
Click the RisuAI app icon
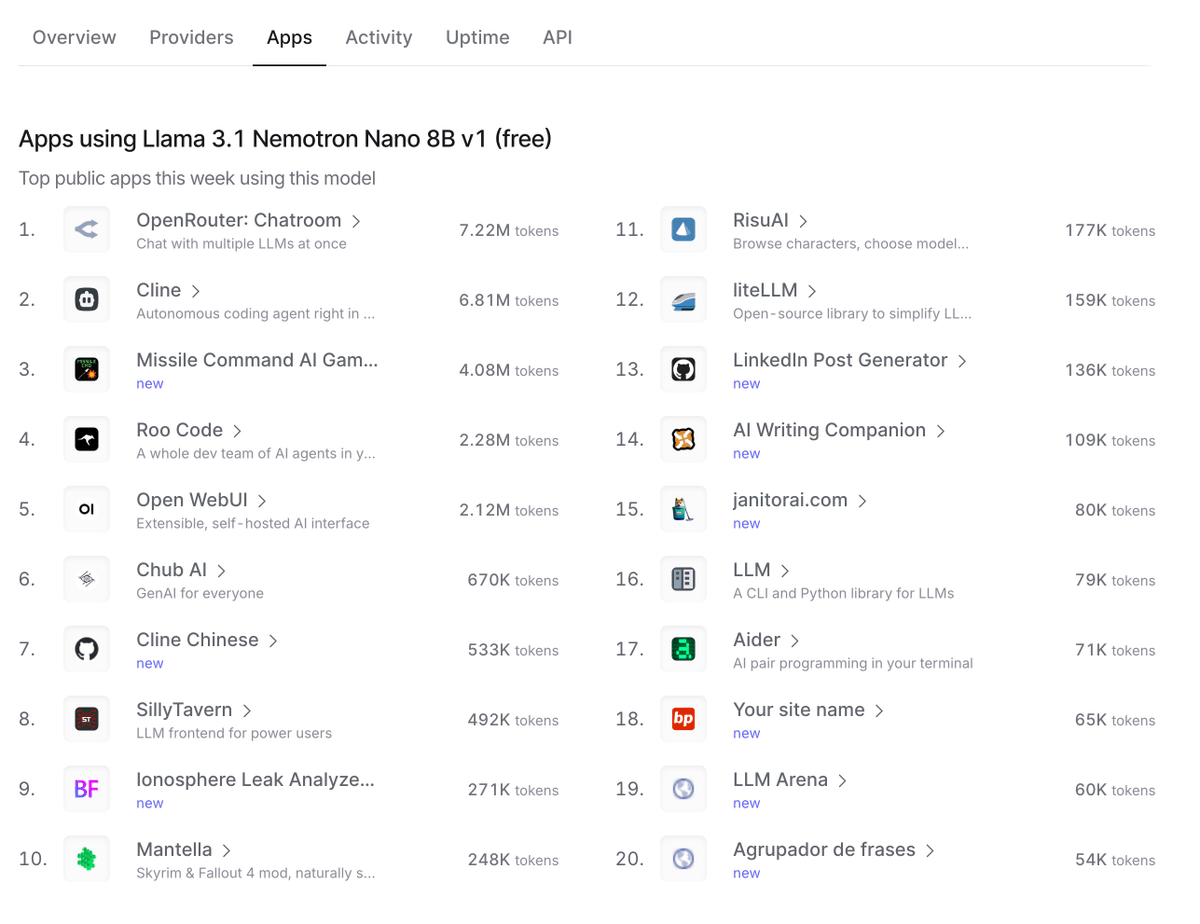684,230
